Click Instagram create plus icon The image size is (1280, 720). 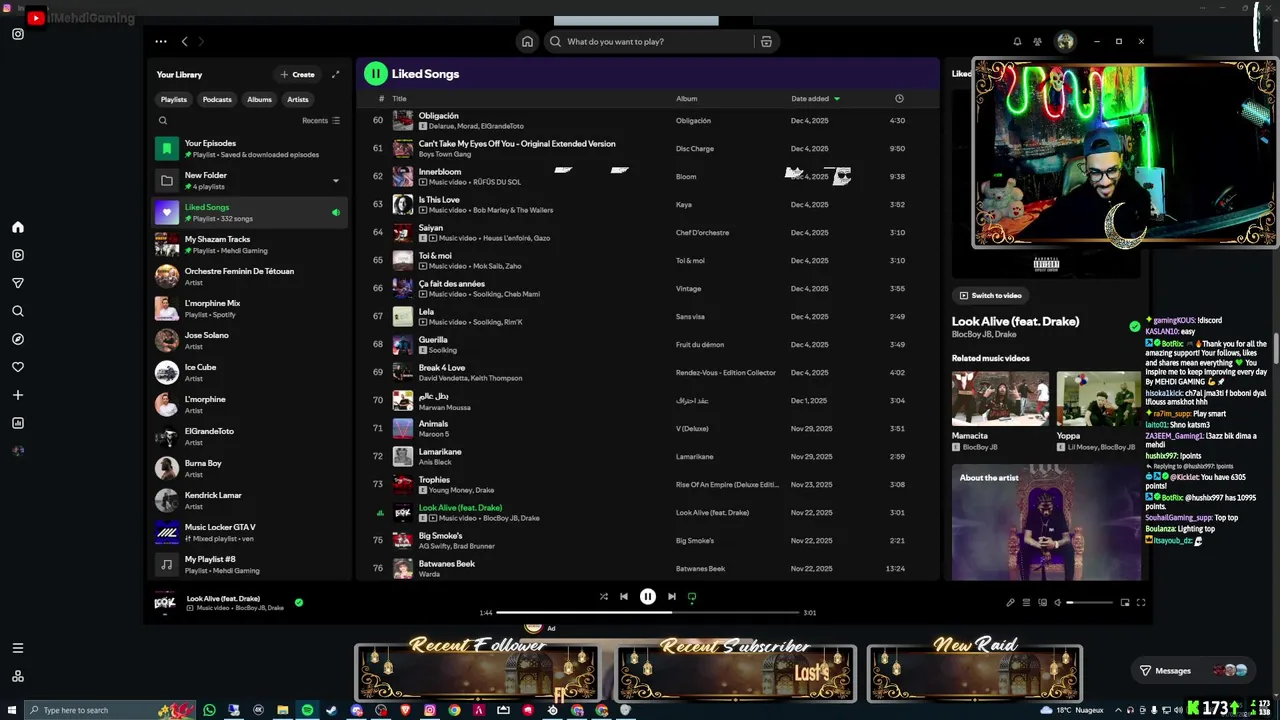pyautogui.click(x=18, y=395)
